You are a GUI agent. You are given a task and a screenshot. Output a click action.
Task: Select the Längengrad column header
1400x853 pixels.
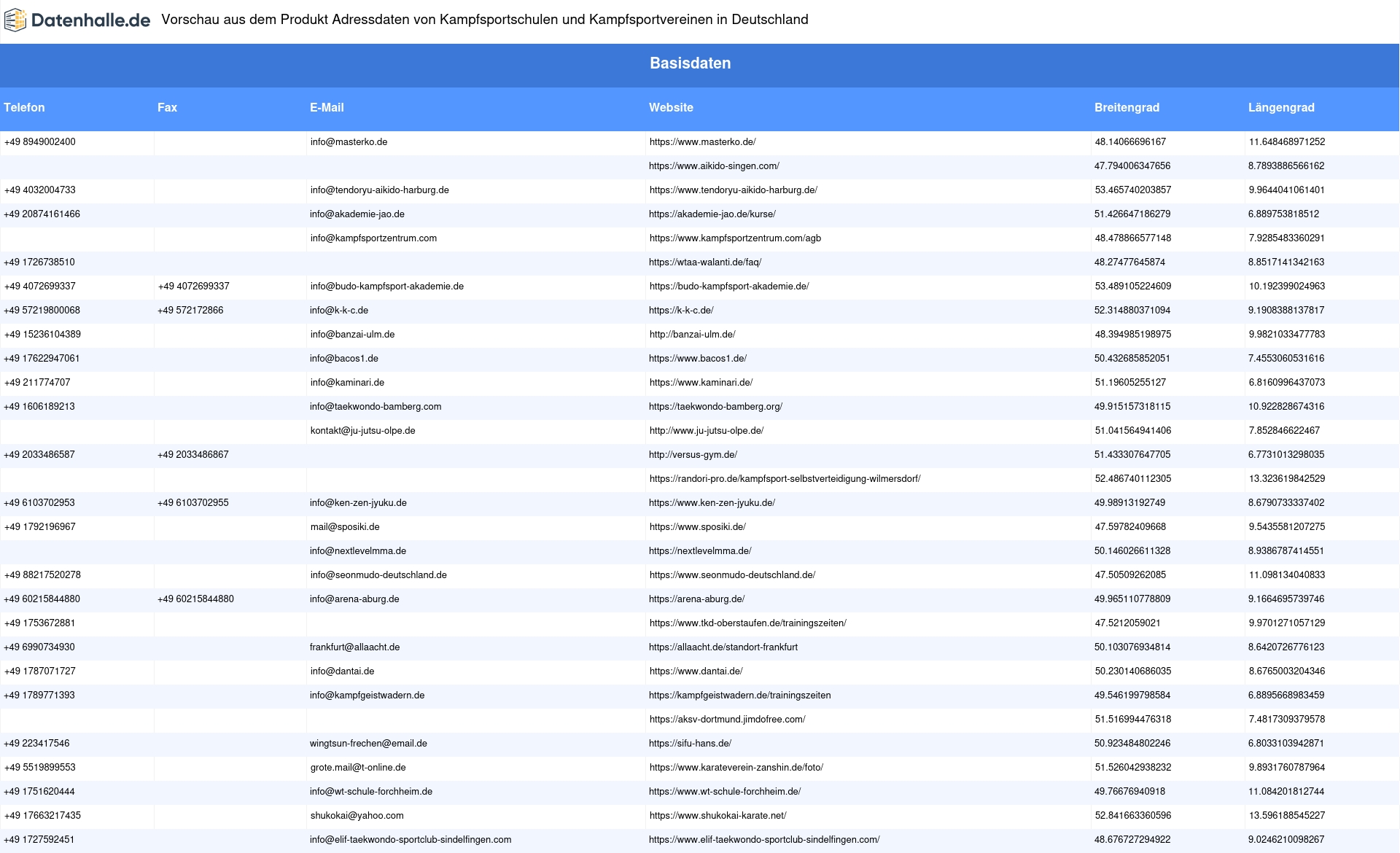tap(1281, 107)
